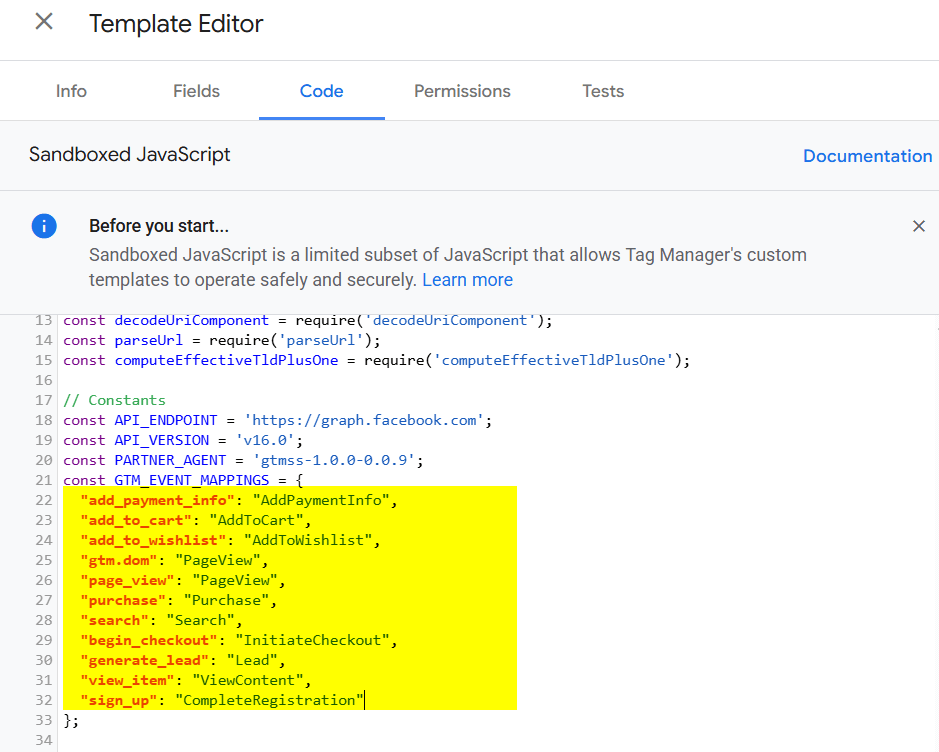The image size is (939, 752).
Task: Click the "CompleteRegistration" mapping value
Action: (x=269, y=700)
